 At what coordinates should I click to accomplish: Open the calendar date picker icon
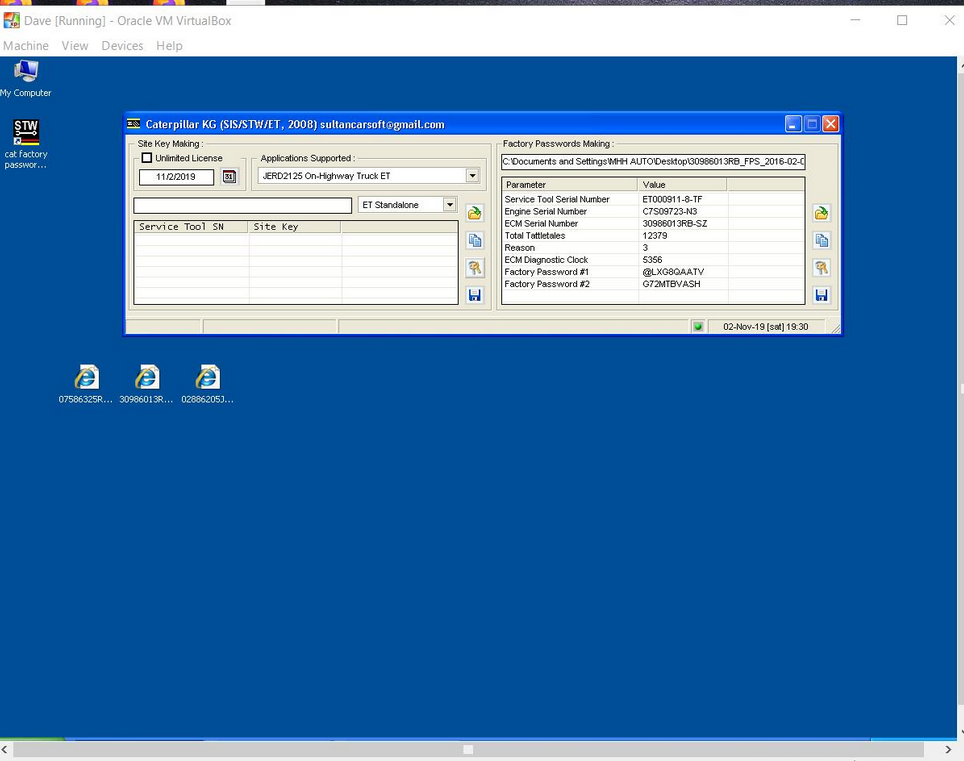pyautogui.click(x=229, y=176)
